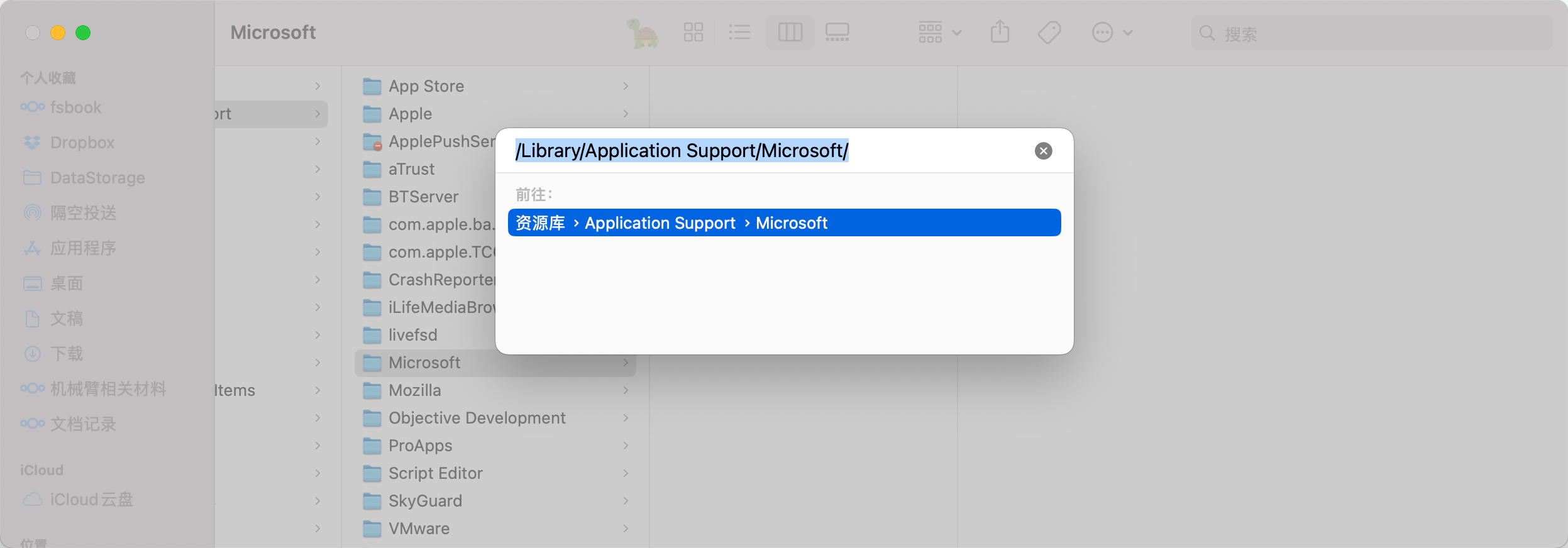
Task: Open 下载 in the sidebar
Action: [x=53, y=354]
